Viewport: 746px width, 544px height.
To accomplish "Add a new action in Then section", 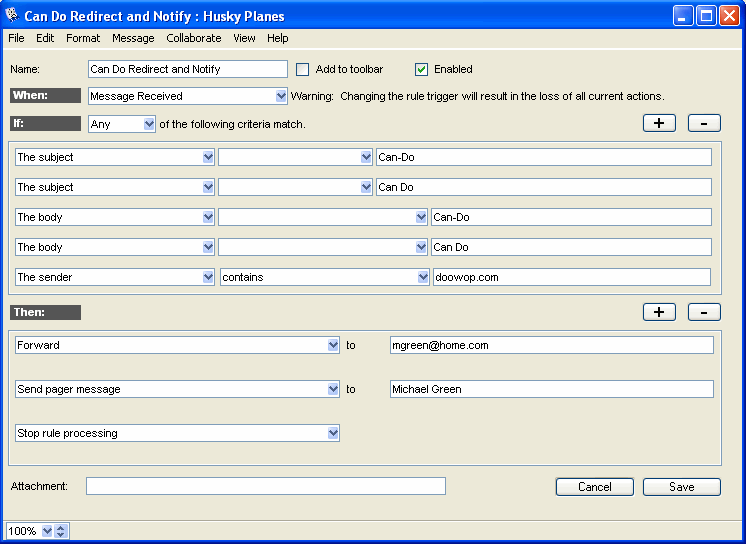I will [659, 311].
